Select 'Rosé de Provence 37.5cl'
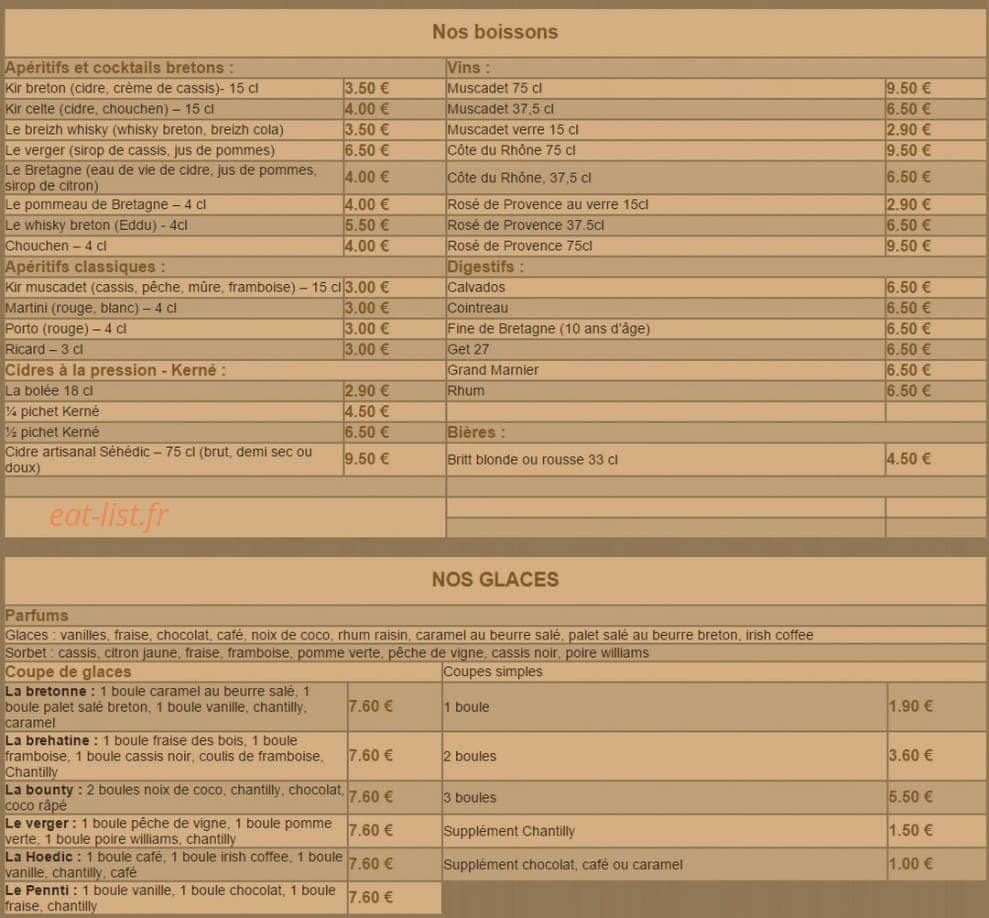The width and height of the screenshot is (989, 918). pos(525,225)
